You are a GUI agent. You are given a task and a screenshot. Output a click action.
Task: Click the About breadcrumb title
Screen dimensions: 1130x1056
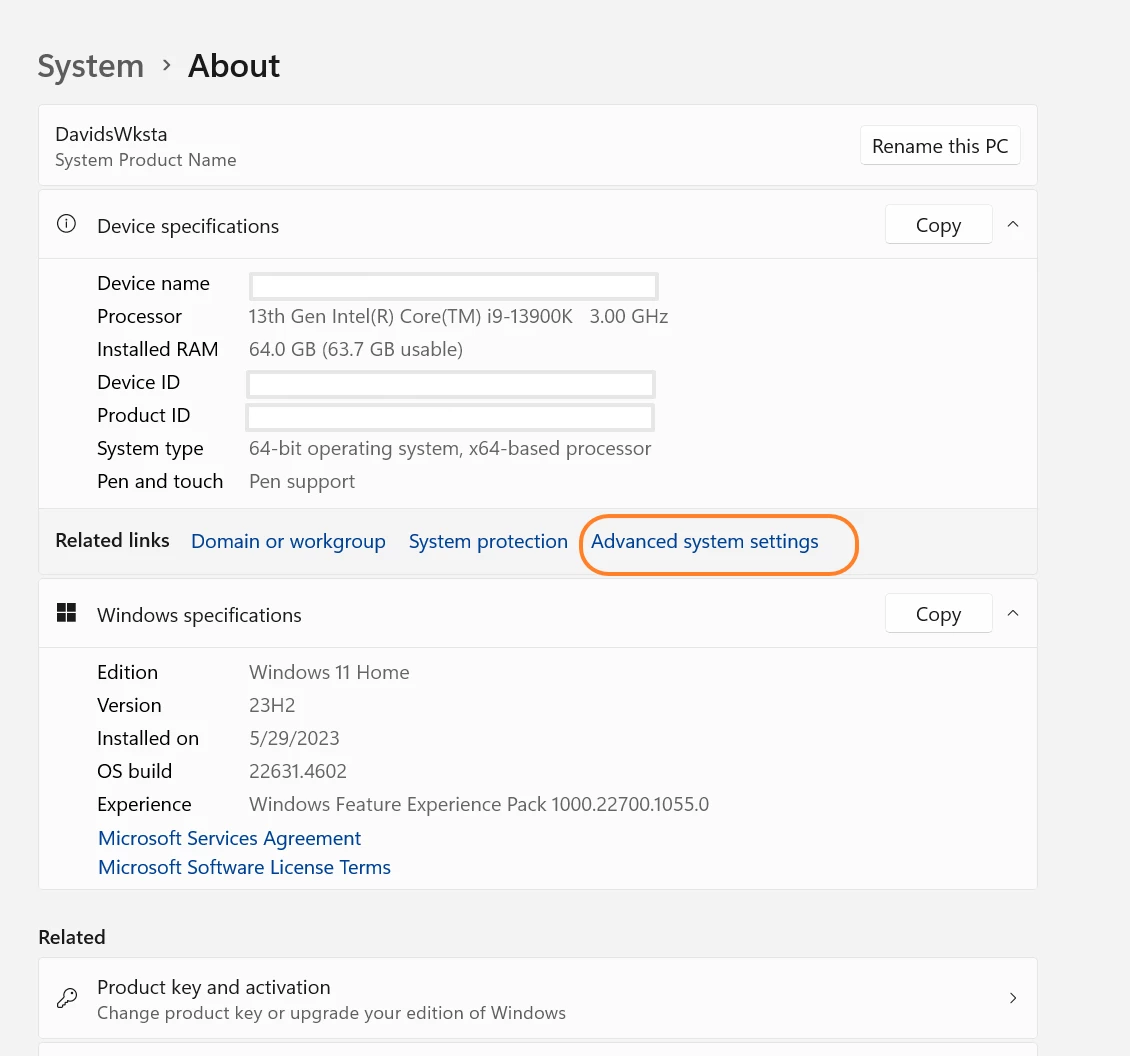coord(233,66)
